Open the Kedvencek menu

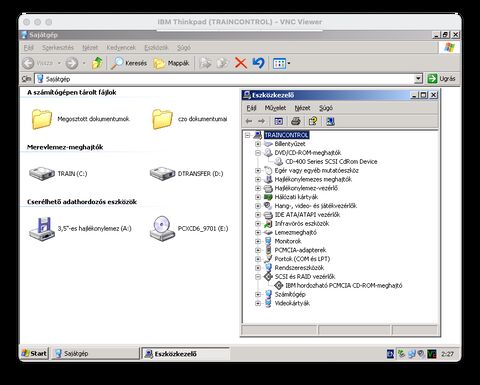click(x=121, y=48)
